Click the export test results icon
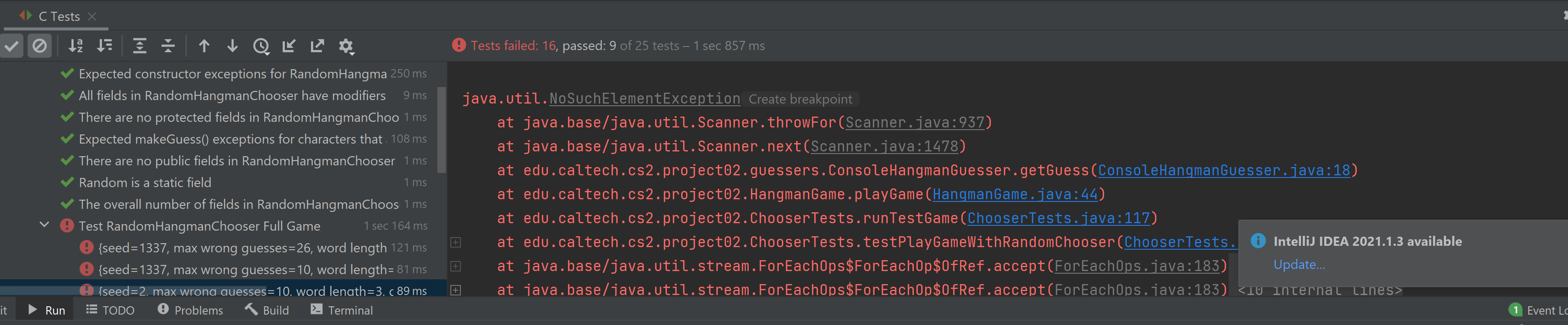Viewport: 1568px width, 325px height. (317, 46)
